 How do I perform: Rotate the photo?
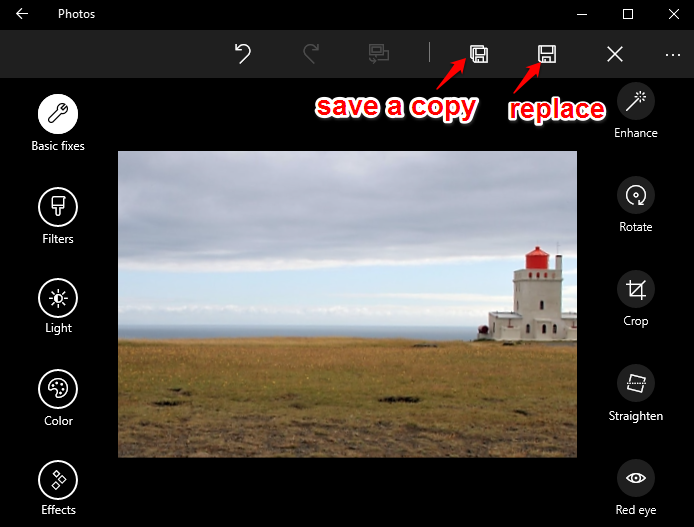click(636, 195)
